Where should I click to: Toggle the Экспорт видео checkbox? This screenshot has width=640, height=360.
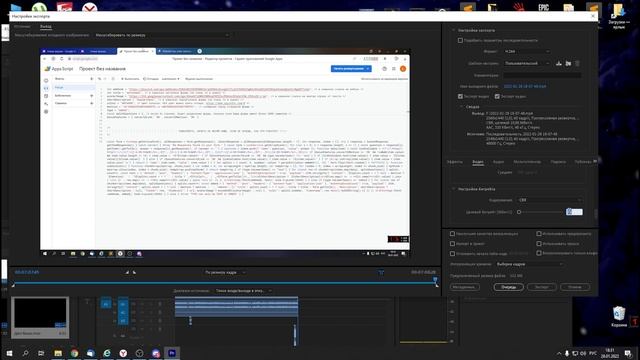(x=460, y=96)
